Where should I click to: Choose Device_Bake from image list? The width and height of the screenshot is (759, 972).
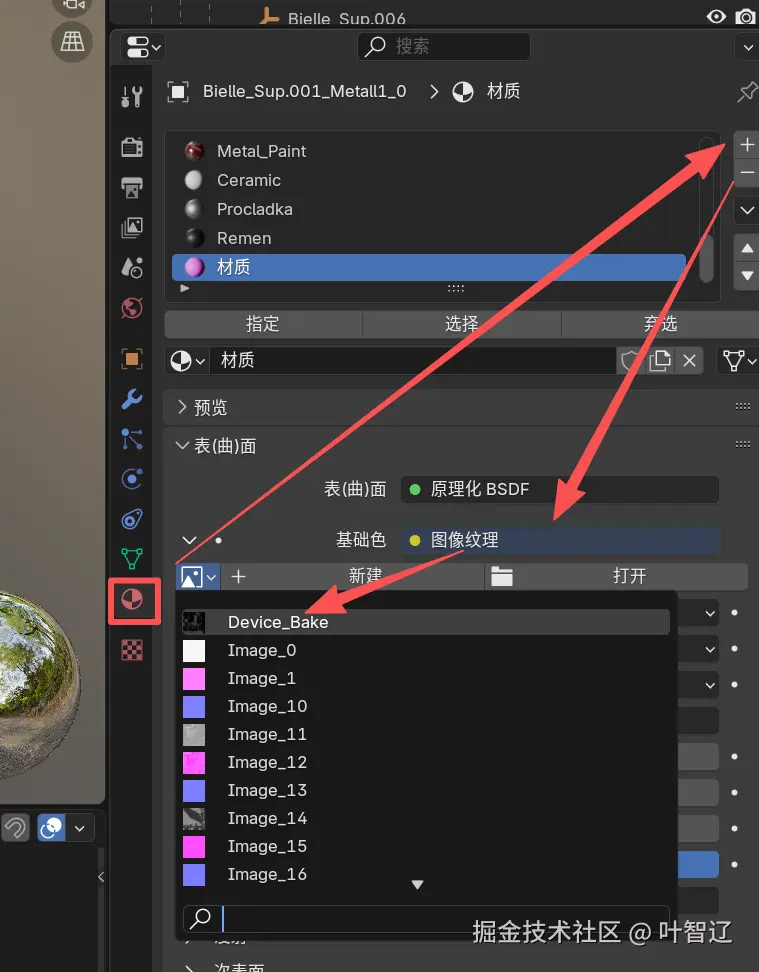(425, 622)
